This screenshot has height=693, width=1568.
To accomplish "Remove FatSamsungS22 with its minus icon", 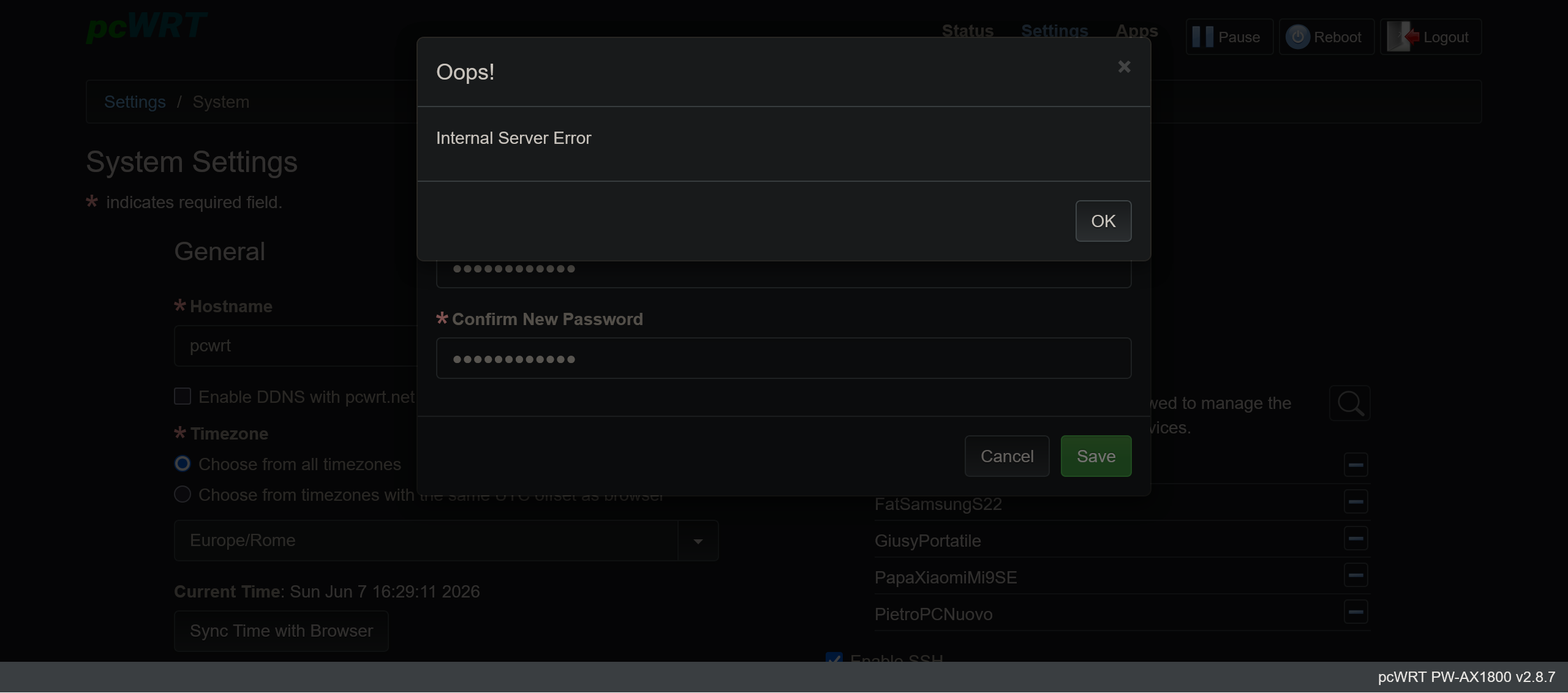I will point(1356,502).
